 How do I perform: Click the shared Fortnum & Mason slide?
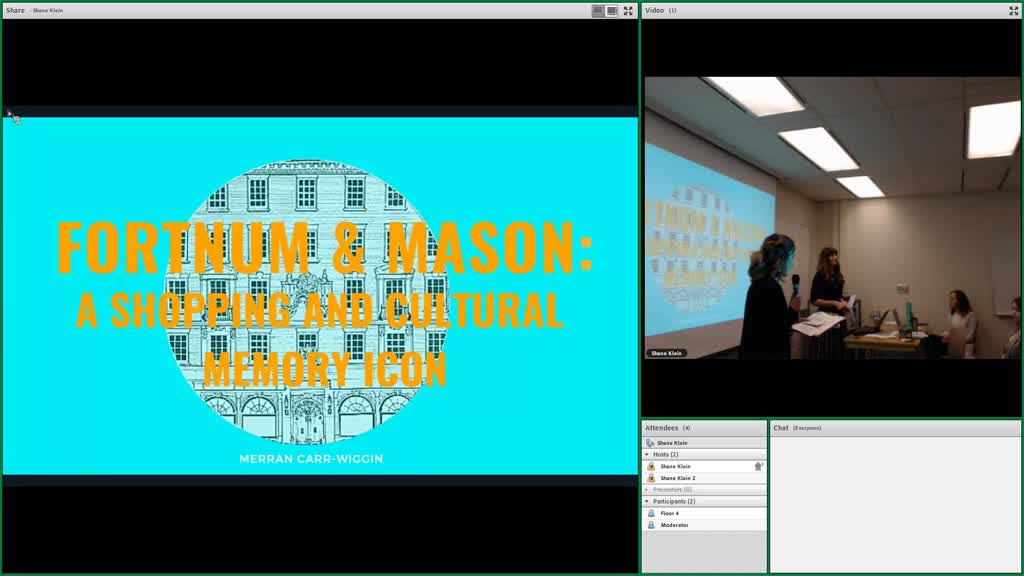(x=320, y=296)
